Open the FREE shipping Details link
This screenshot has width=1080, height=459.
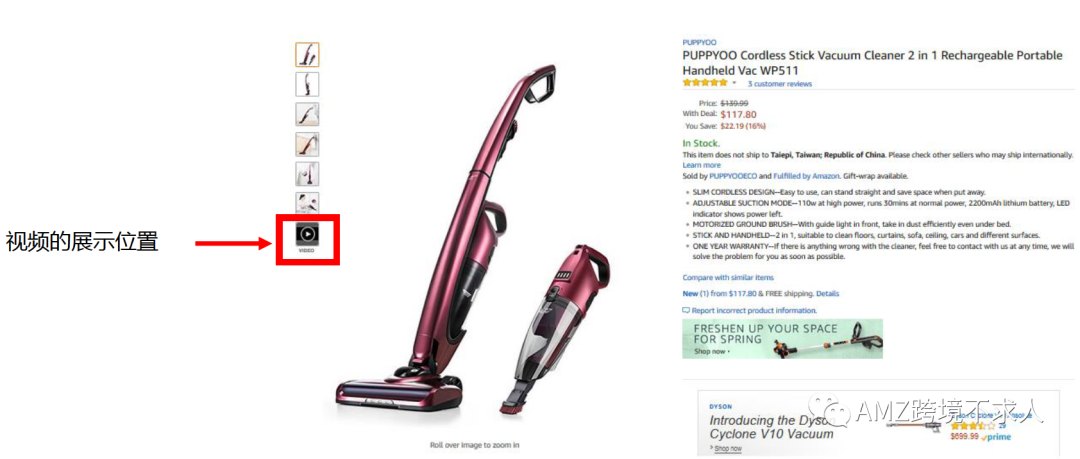pos(828,294)
